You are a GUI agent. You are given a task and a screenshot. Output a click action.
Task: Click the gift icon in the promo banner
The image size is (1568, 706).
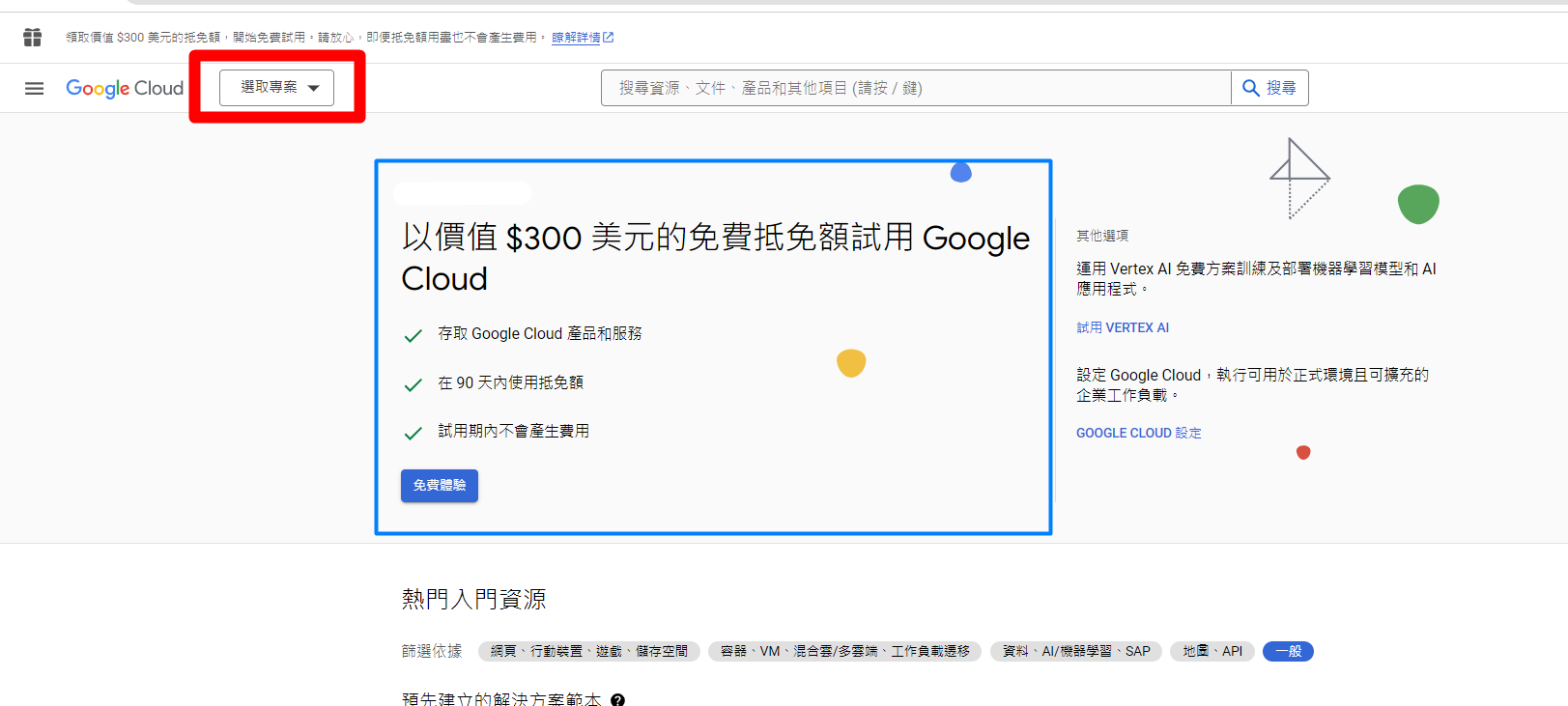coord(33,38)
